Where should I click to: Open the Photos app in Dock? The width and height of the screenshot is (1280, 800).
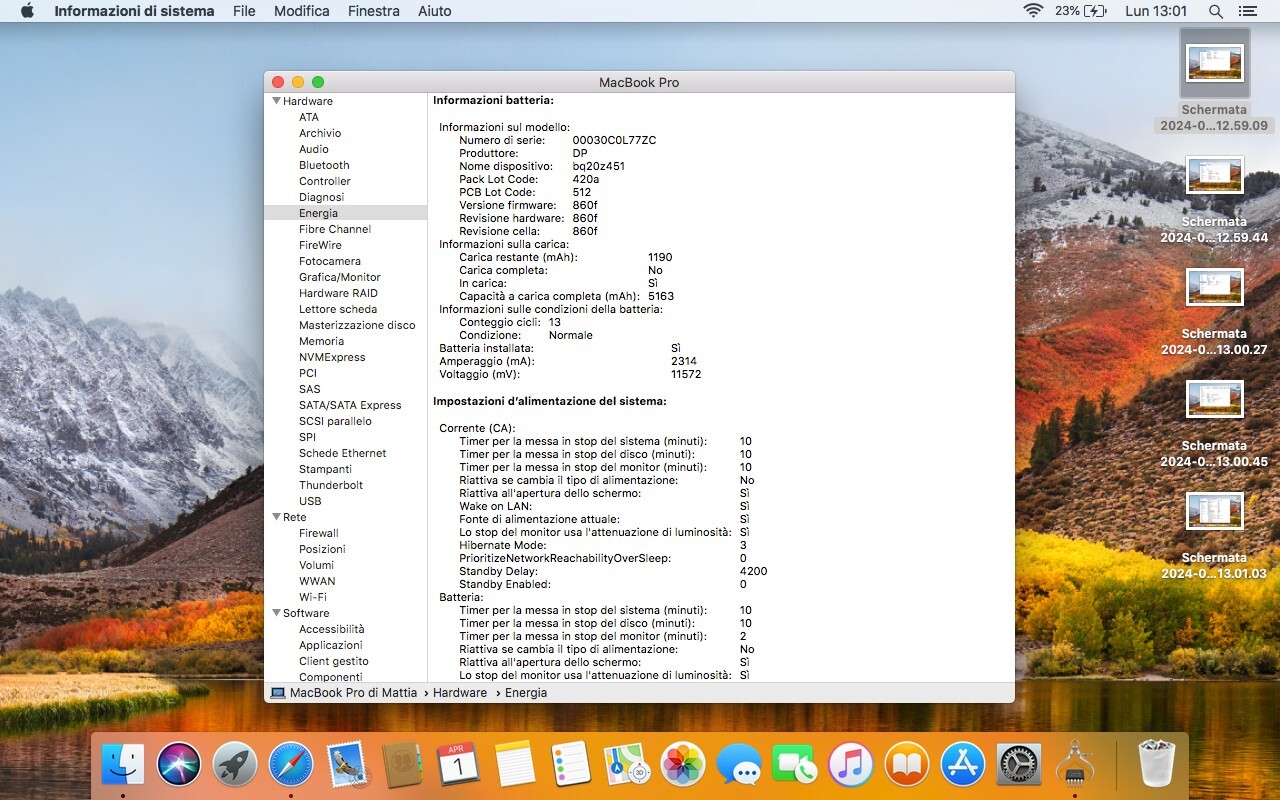(684, 766)
